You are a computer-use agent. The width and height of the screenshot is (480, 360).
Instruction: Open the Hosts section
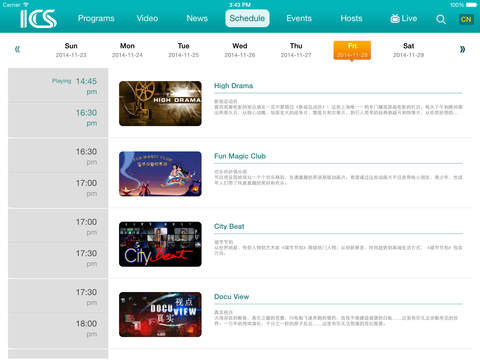tap(351, 18)
